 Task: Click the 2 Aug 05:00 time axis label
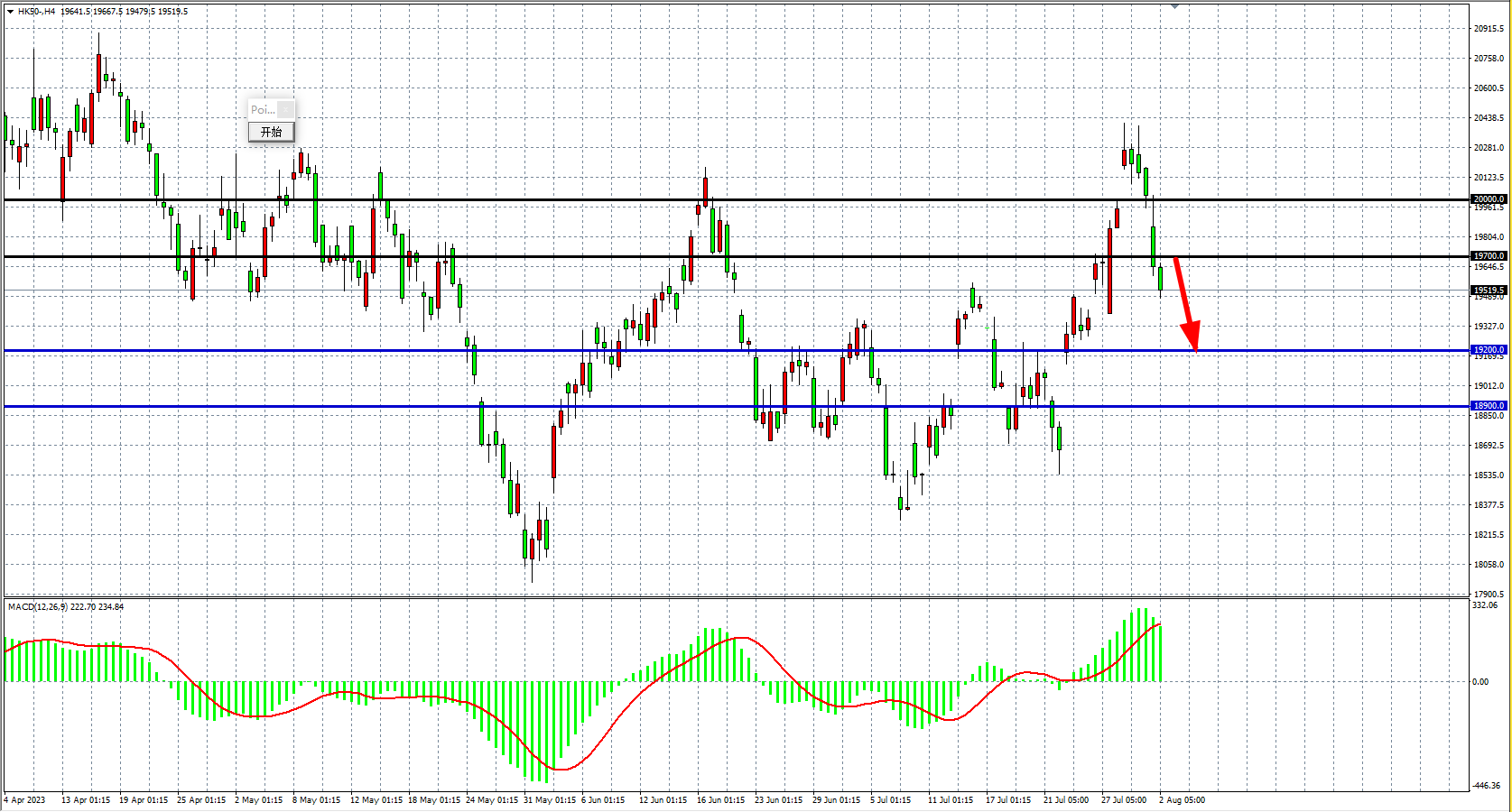[1182, 800]
